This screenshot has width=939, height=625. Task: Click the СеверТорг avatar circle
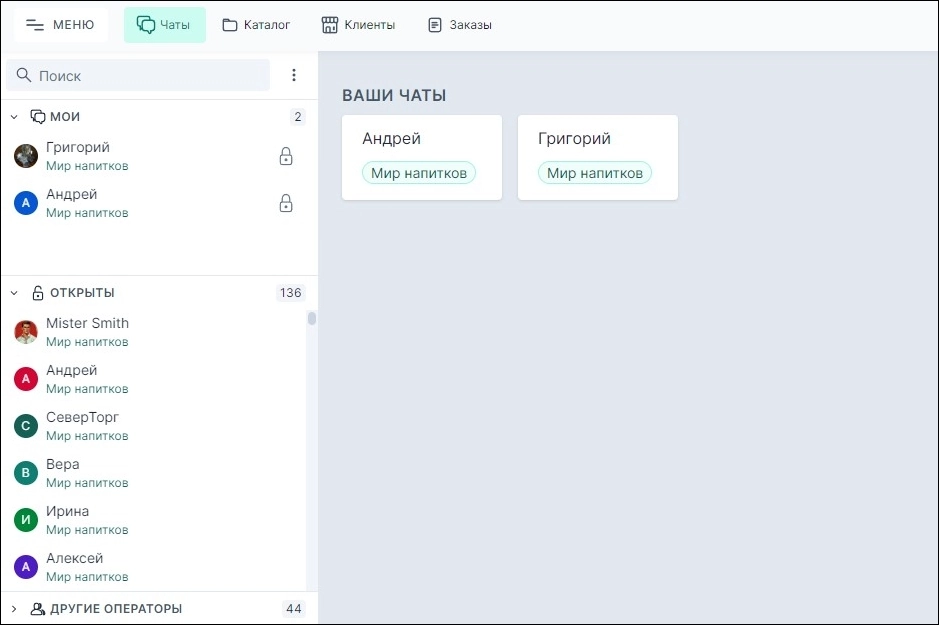coord(26,426)
